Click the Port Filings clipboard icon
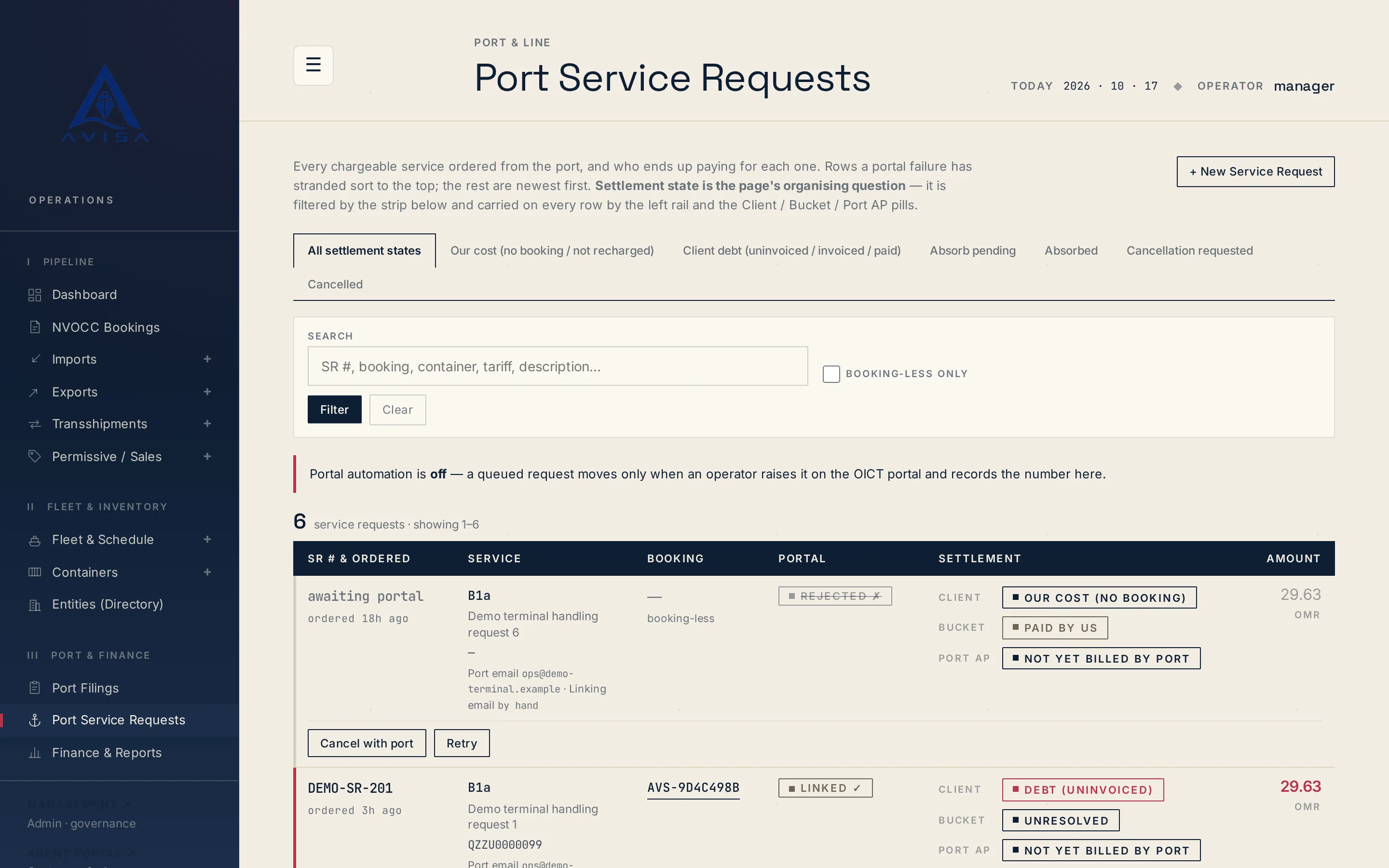Screen dimensions: 1389x868 34,688
